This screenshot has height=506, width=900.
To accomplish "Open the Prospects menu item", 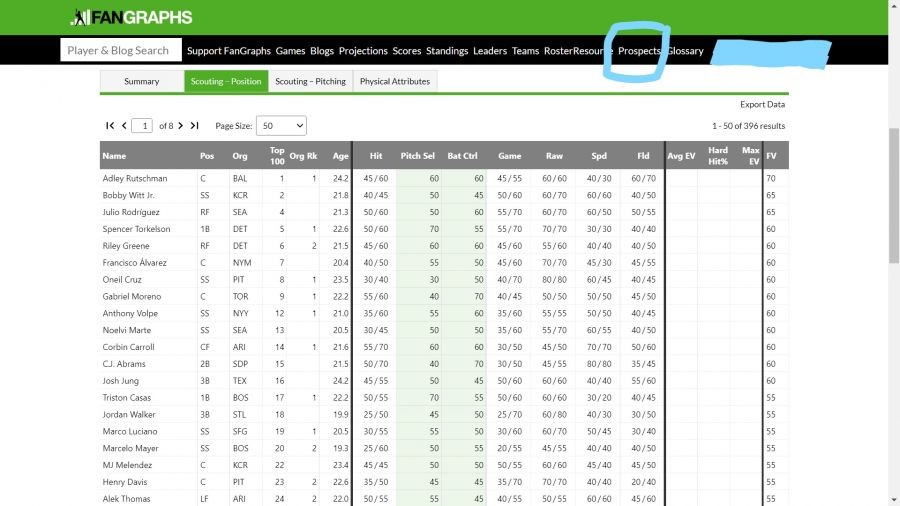I will (x=639, y=51).
